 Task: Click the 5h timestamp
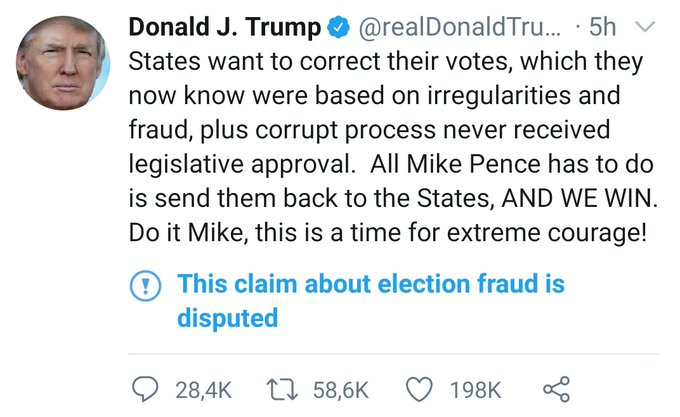click(605, 29)
